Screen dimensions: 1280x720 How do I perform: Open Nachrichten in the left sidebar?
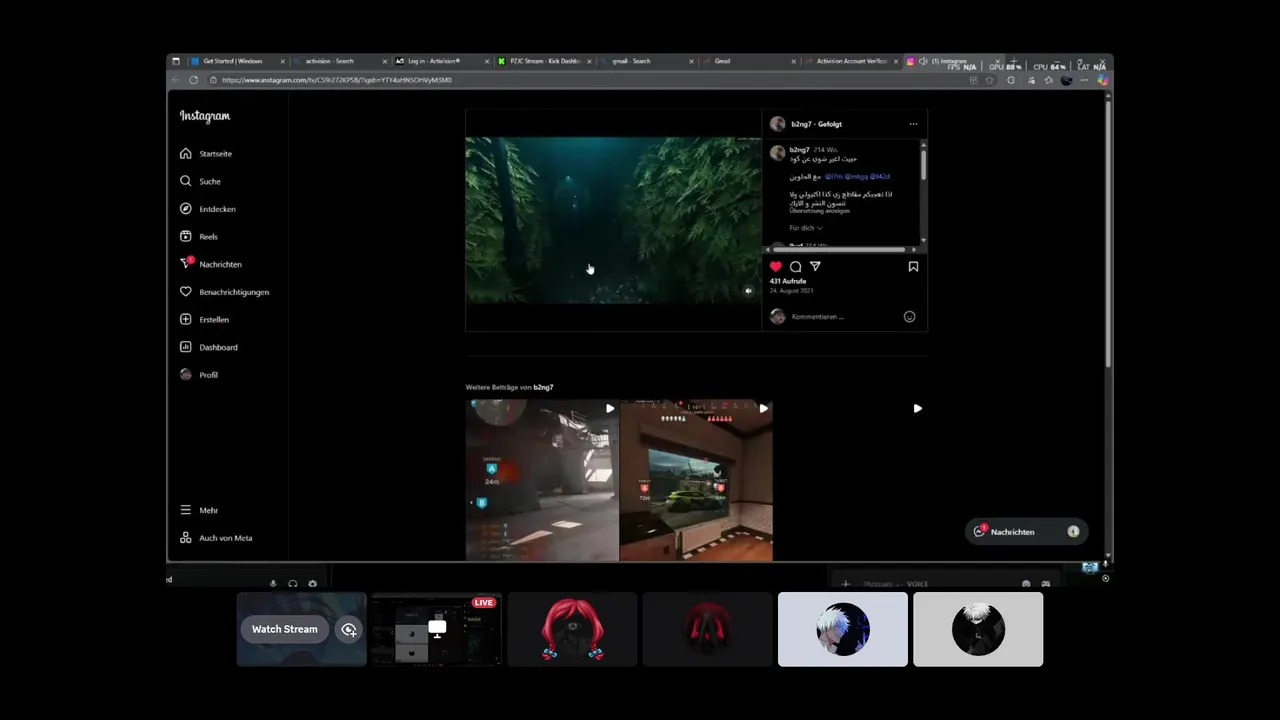pyautogui.click(x=211, y=264)
